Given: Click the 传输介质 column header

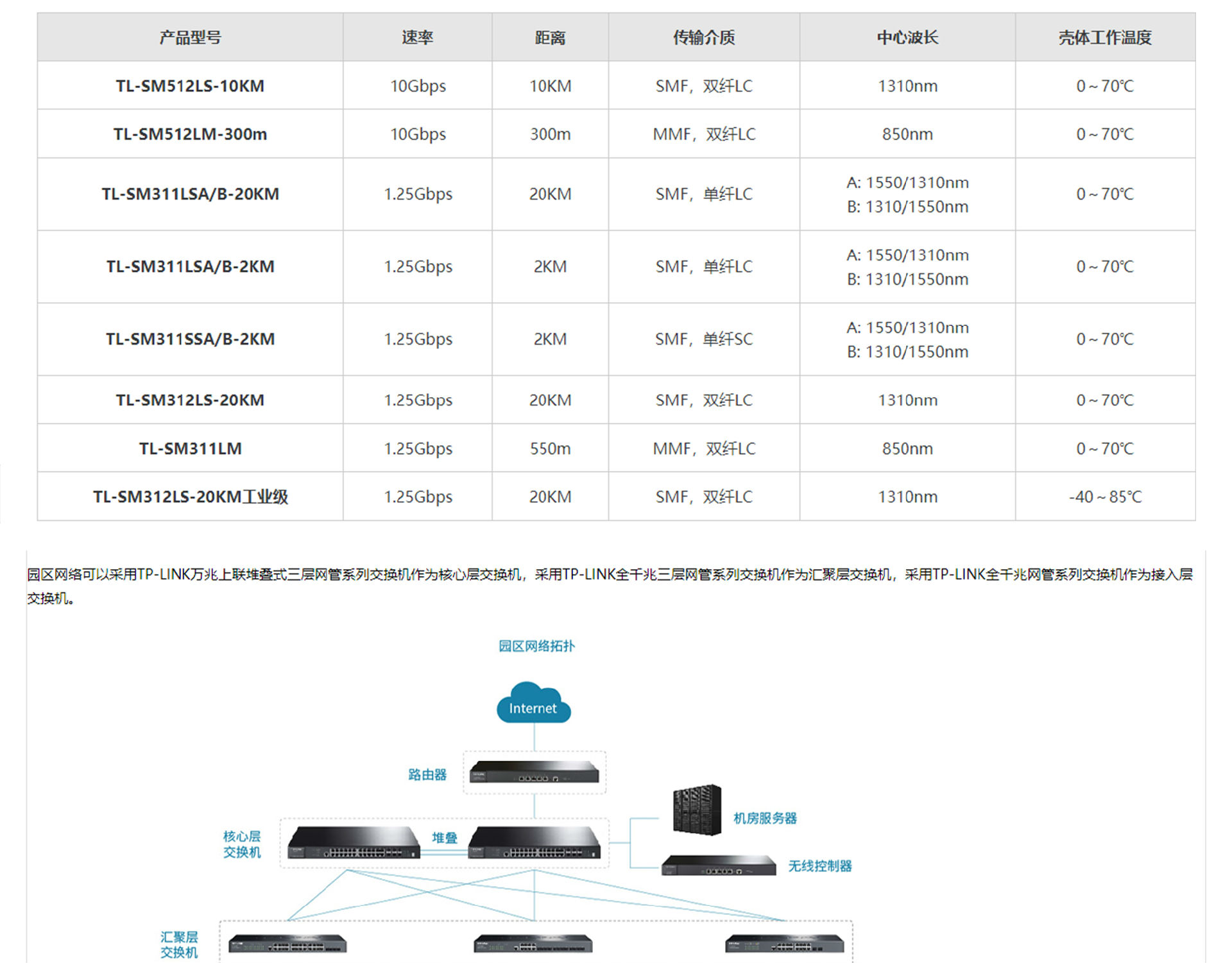Looking at the screenshot, I should click(704, 37).
